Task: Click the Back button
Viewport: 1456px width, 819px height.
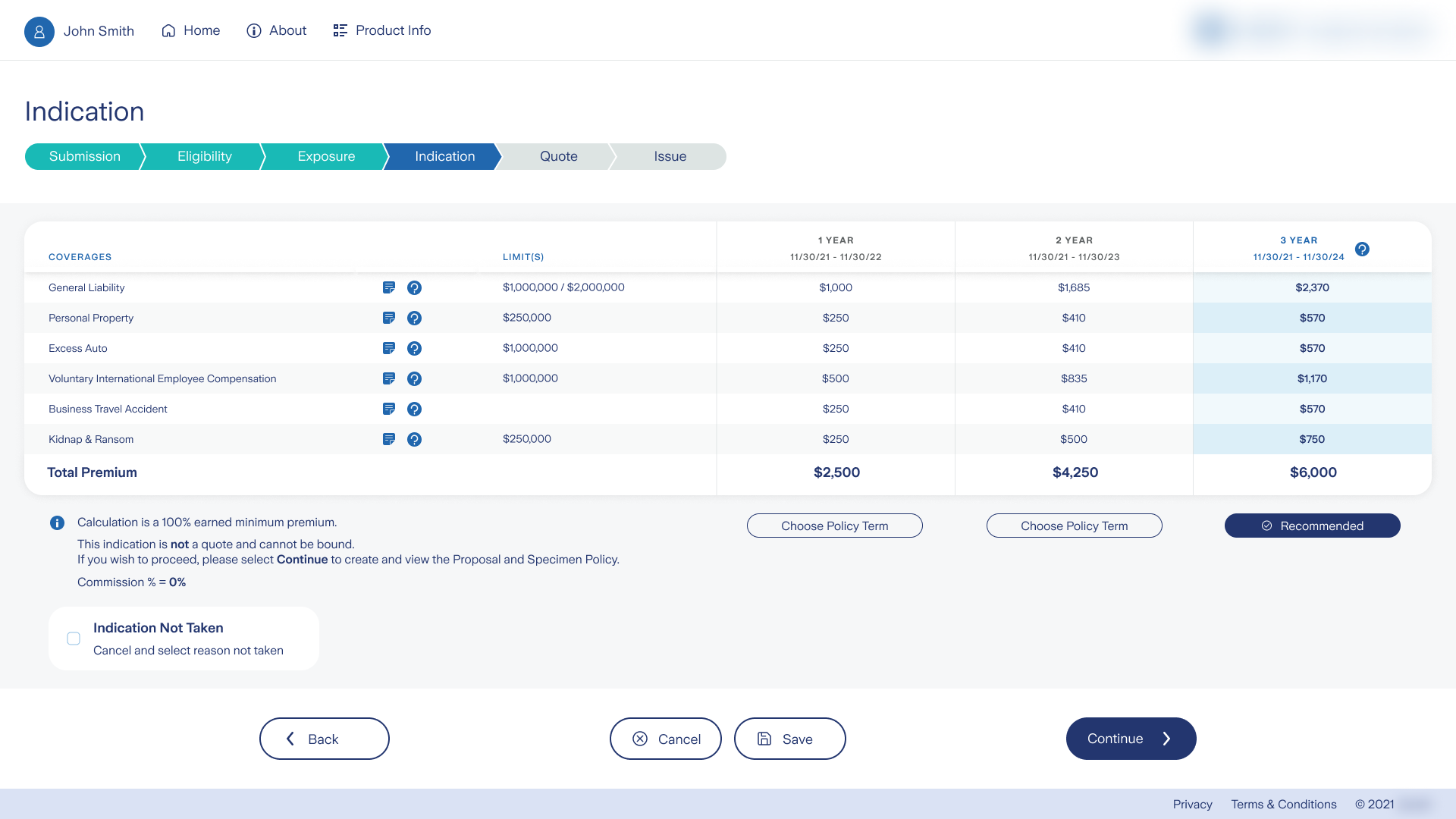Action: [x=324, y=739]
